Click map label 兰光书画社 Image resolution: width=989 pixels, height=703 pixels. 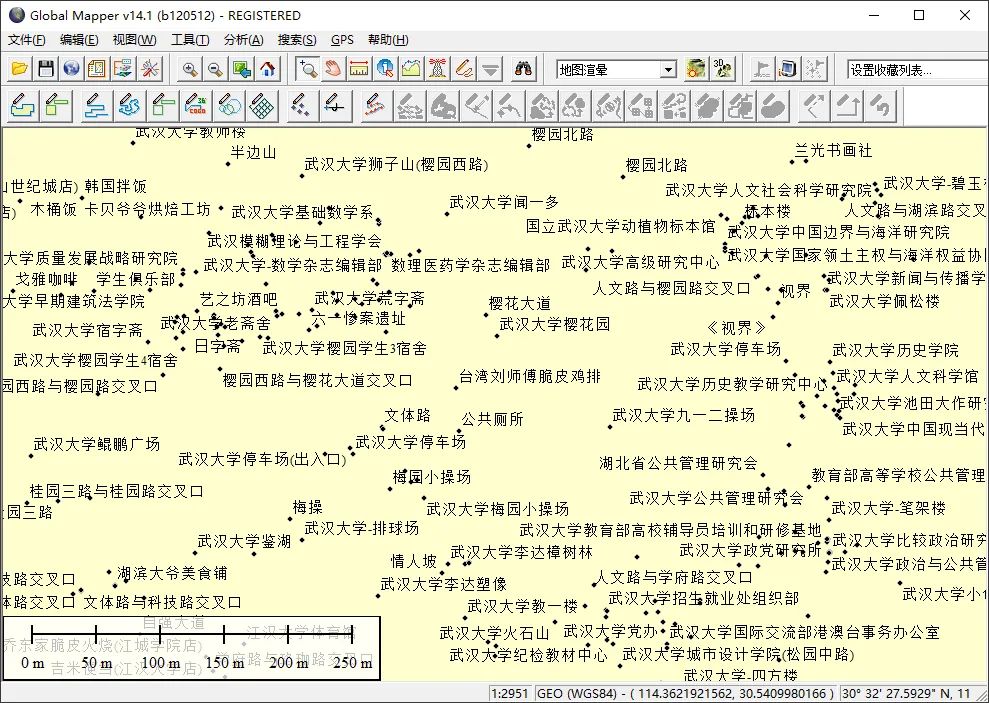[833, 150]
